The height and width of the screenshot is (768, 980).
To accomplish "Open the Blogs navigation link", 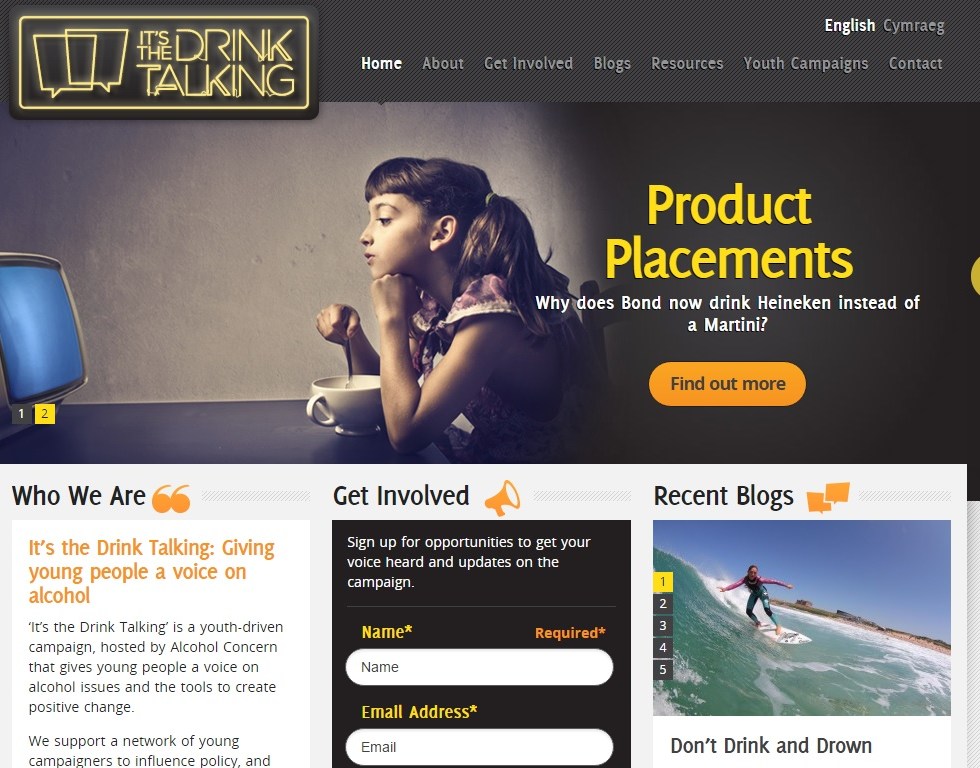I will click(612, 63).
